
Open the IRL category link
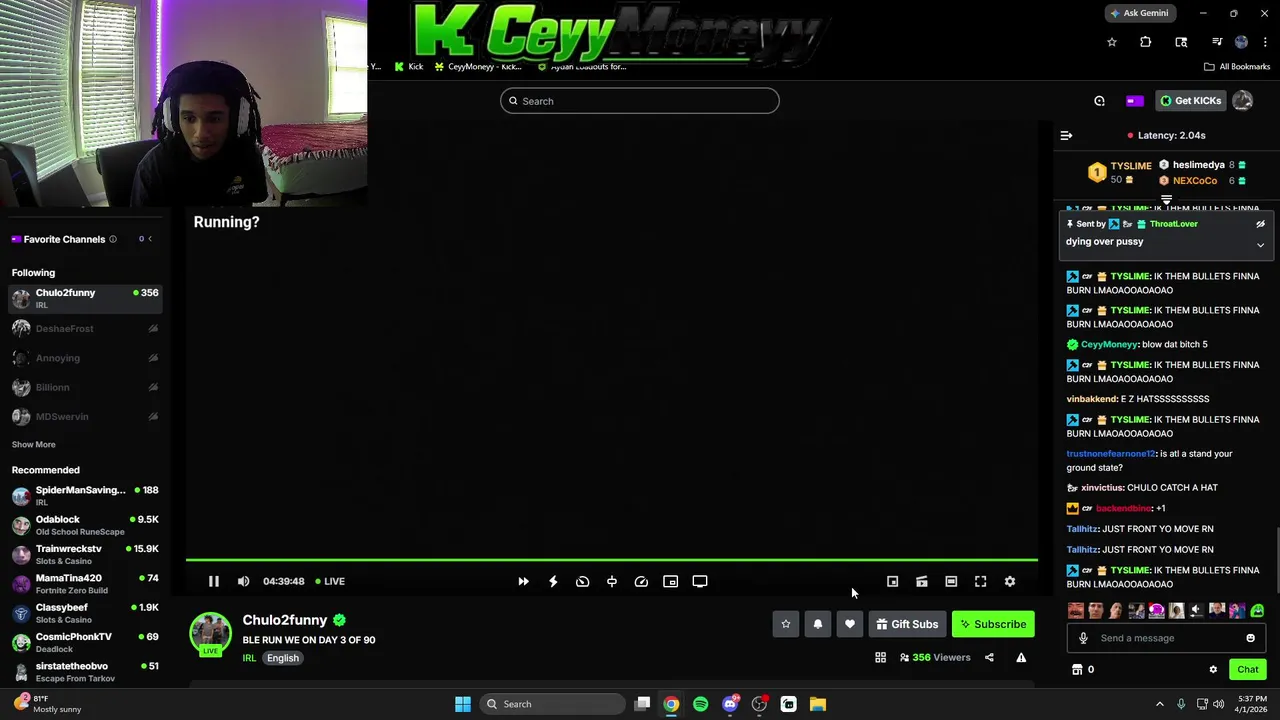[x=249, y=658]
